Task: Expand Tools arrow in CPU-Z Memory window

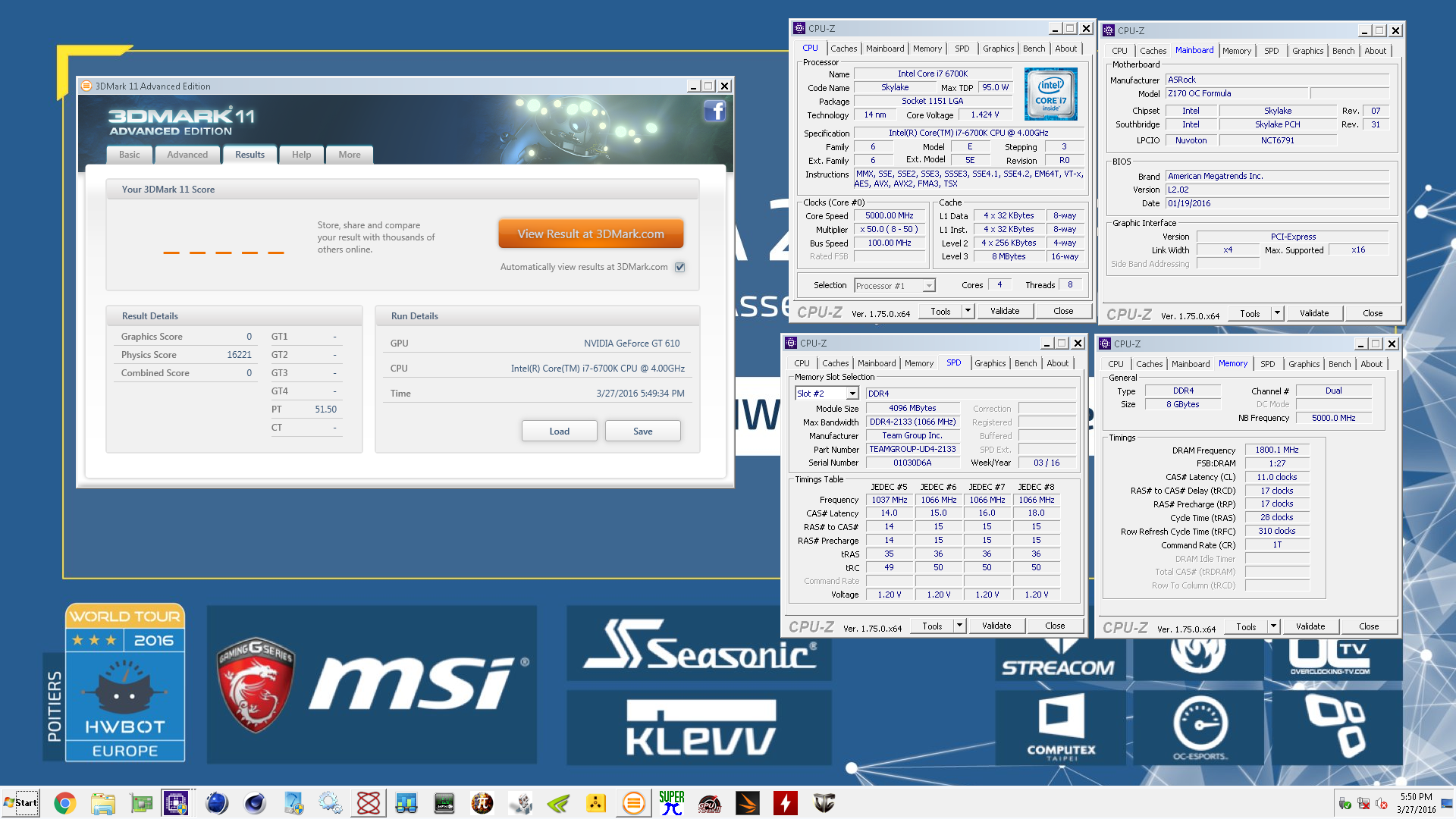Action: pos(1273,626)
